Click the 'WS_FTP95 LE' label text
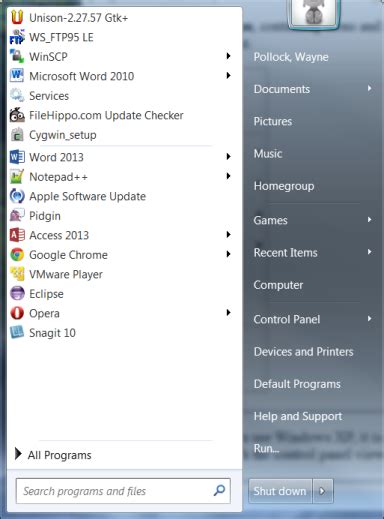384x519 pixels. pos(61,38)
